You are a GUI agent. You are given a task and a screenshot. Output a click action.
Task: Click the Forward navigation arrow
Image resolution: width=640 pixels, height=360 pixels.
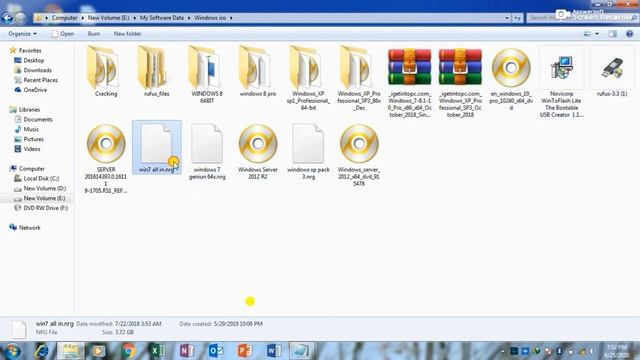pyautogui.click(x=20, y=18)
